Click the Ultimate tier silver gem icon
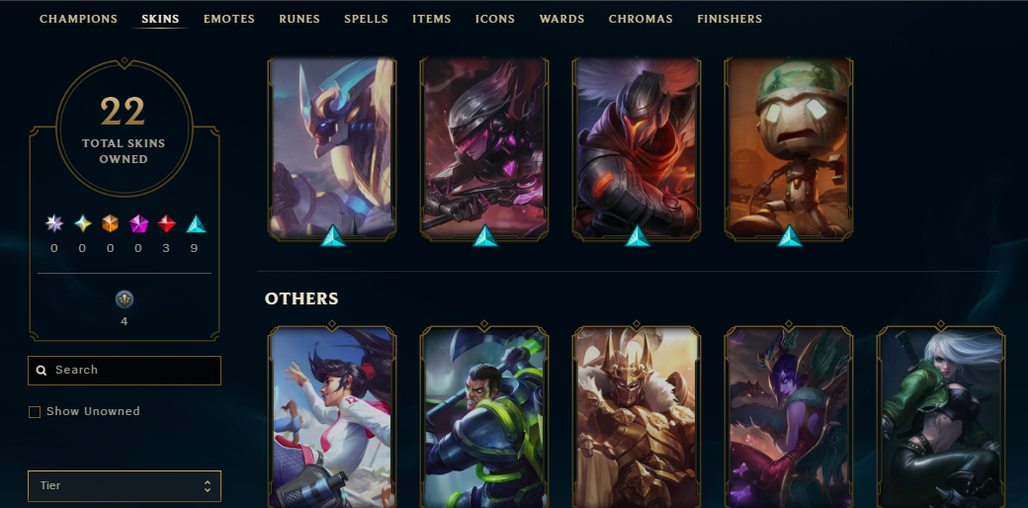The height and width of the screenshot is (508, 1028). [54, 224]
